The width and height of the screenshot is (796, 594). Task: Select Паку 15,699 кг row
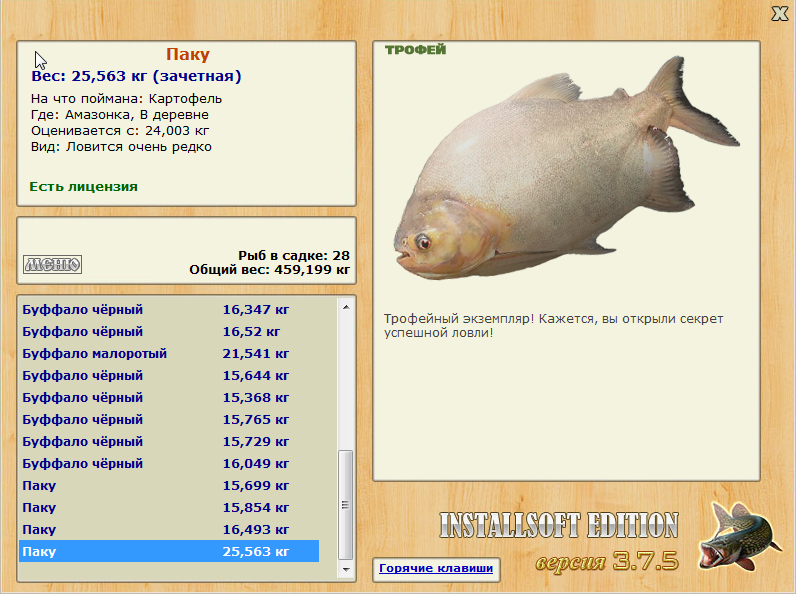(x=169, y=485)
